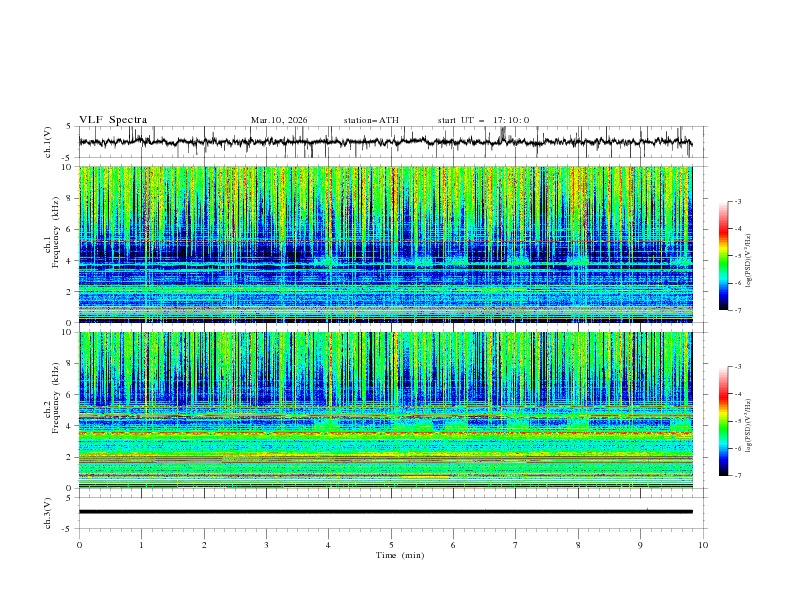This screenshot has height=612, width=792.
Task: Click the "1" tick on the Time axis
Action: click(x=141, y=545)
